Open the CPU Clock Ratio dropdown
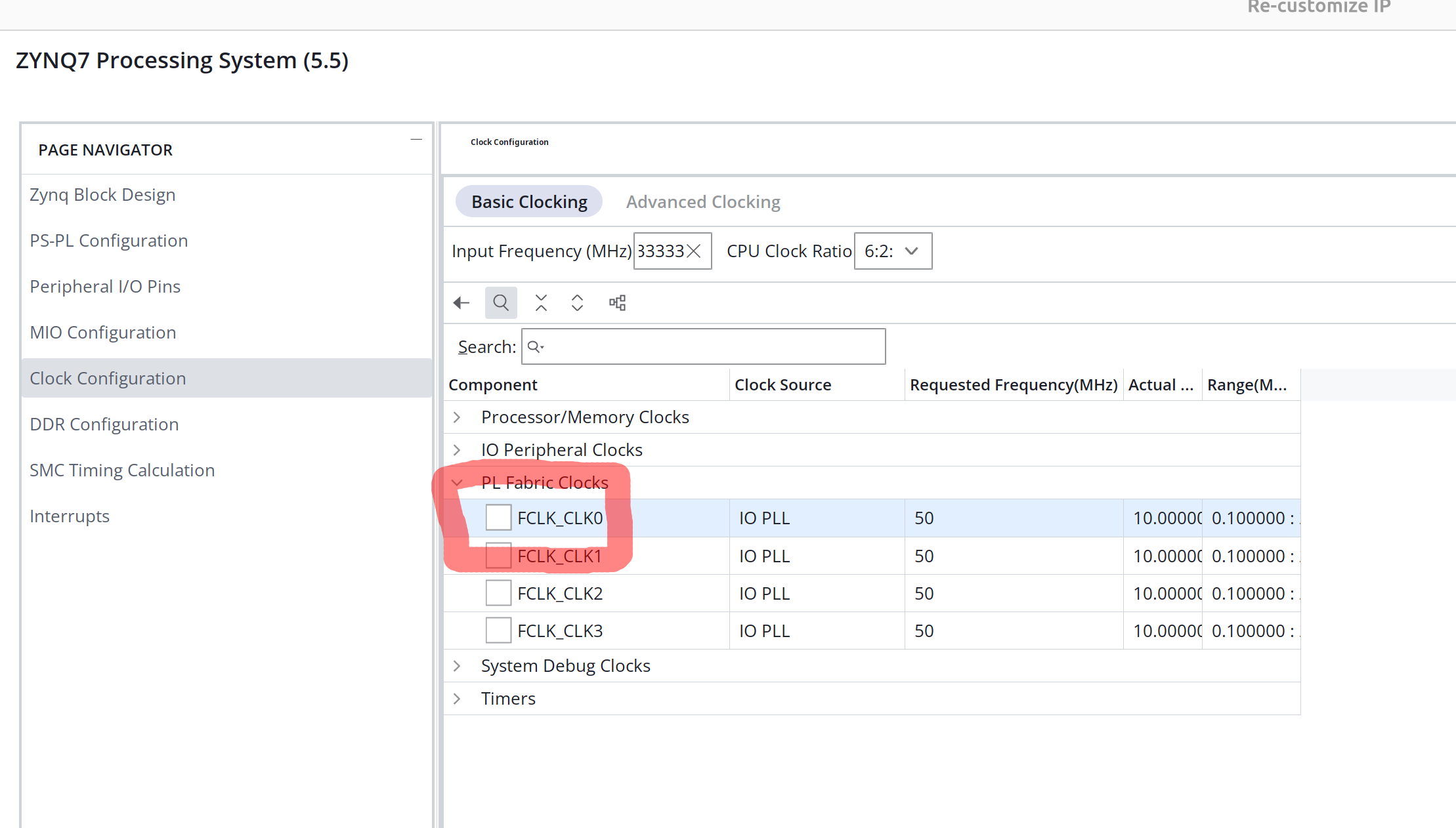The height and width of the screenshot is (828, 1456). point(893,251)
